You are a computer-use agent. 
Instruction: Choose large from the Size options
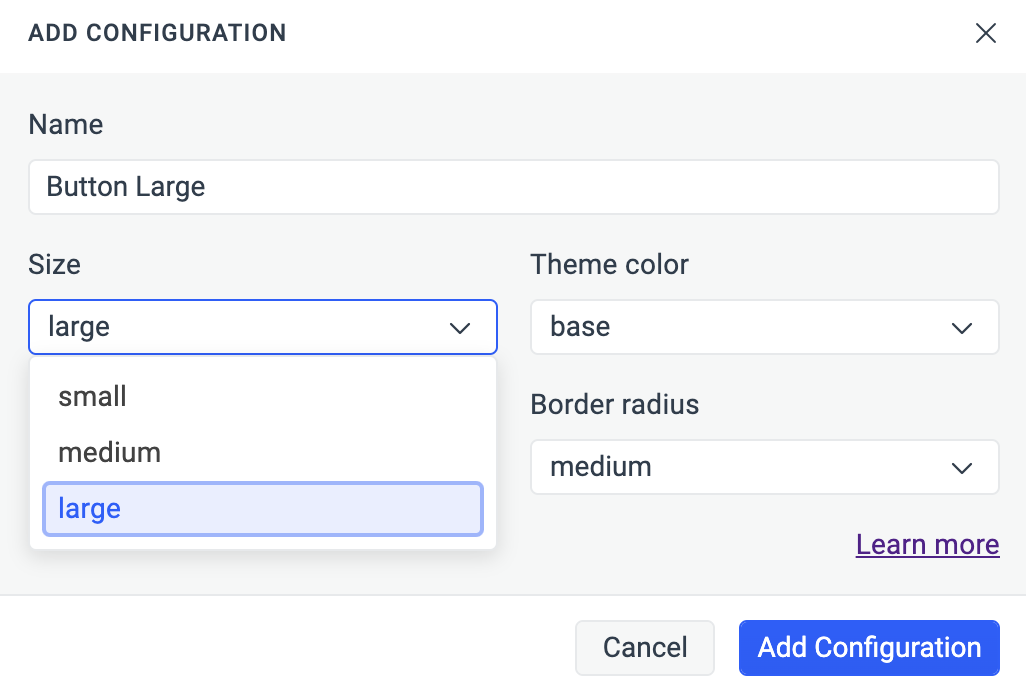(x=90, y=508)
